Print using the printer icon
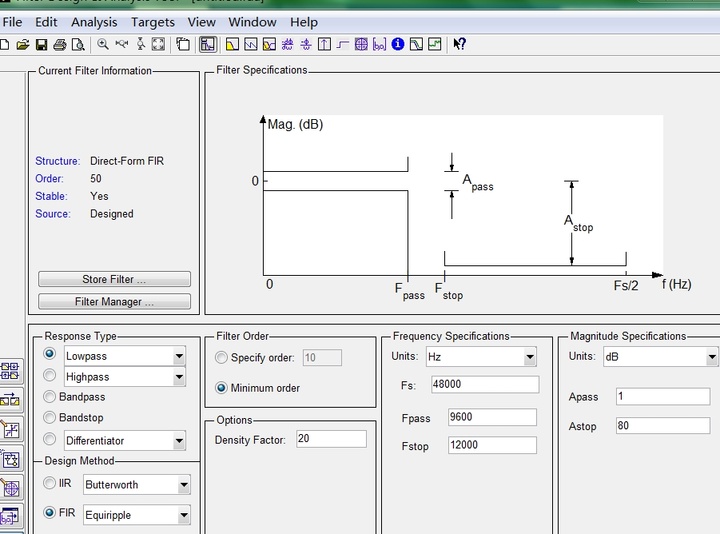This screenshot has width=720, height=534. [60, 45]
